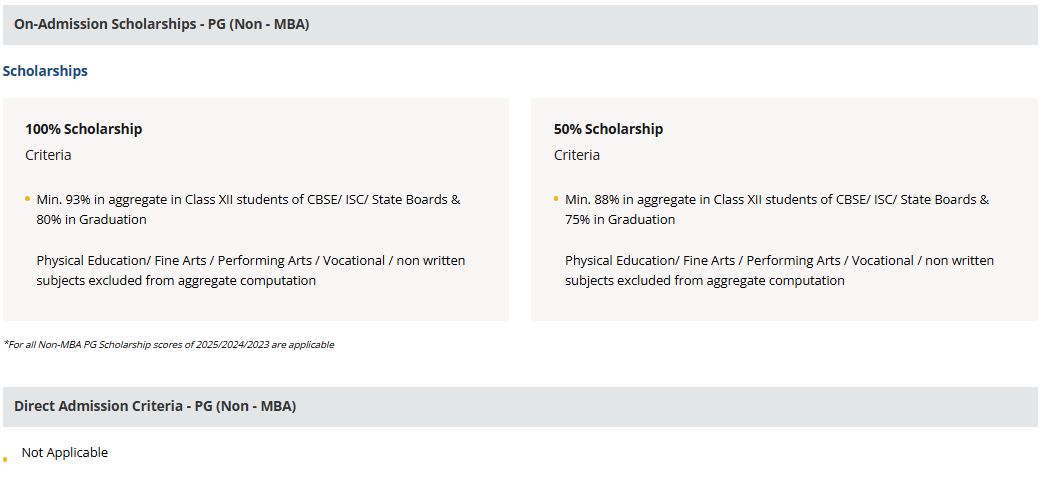Click the 100% Scholarship title
The image size is (1045, 479).
pos(84,129)
